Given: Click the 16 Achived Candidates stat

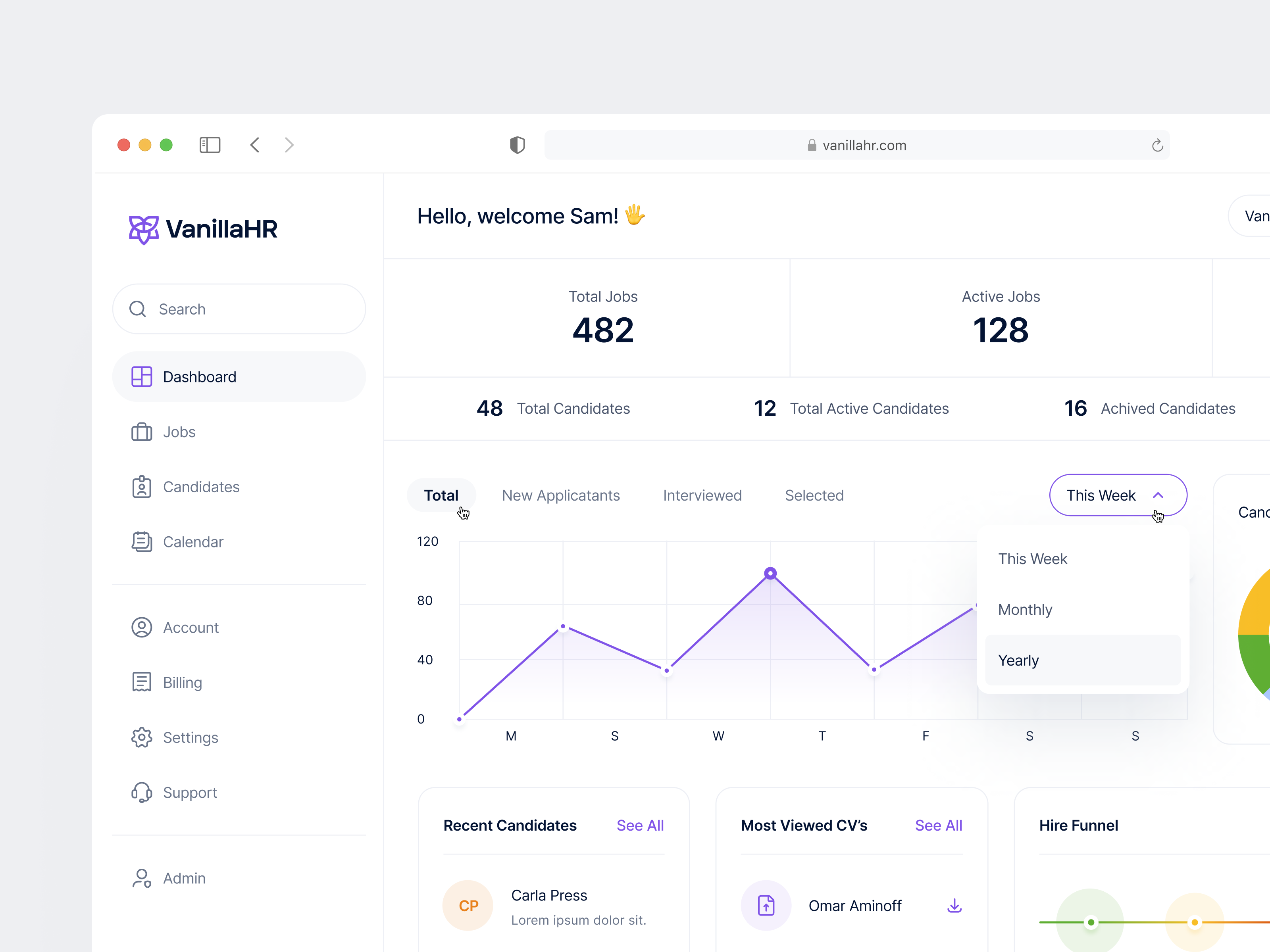Looking at the screenshot, I should (x=1149, y=409).
